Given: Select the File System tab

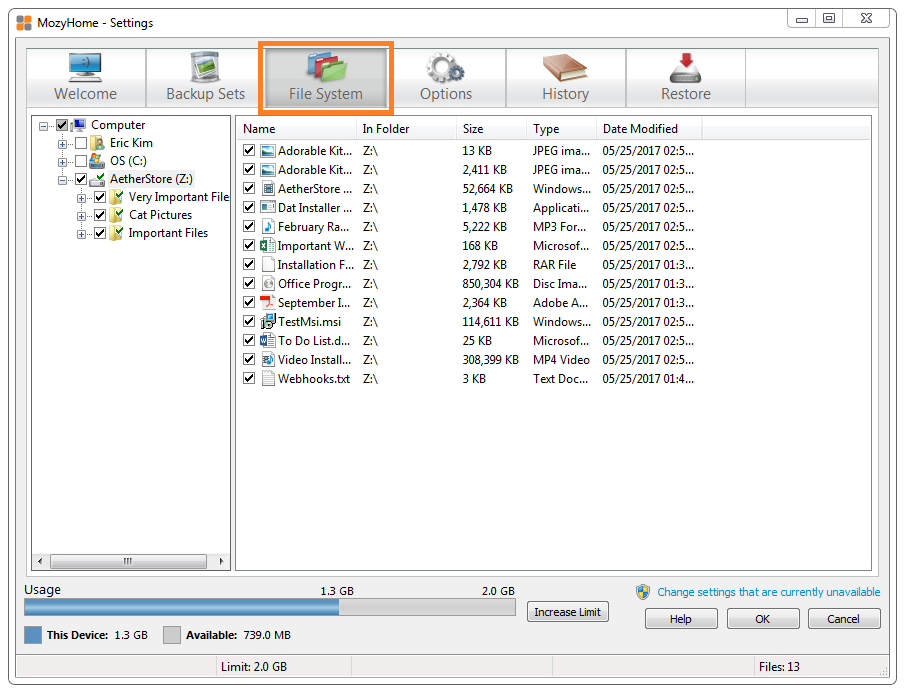Looking at the screenshot, I should pyautogui.click(x=326, y=78).
